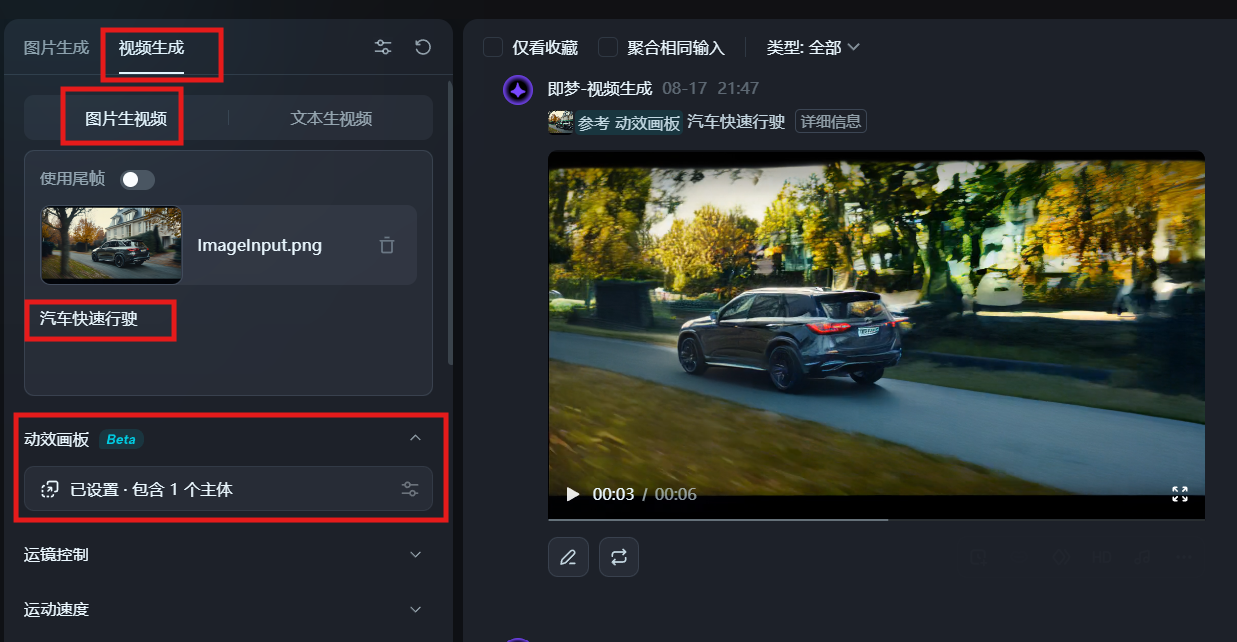Click the Beta badge
Viewport: 1237px width, 642px height.
coord(121,439)
